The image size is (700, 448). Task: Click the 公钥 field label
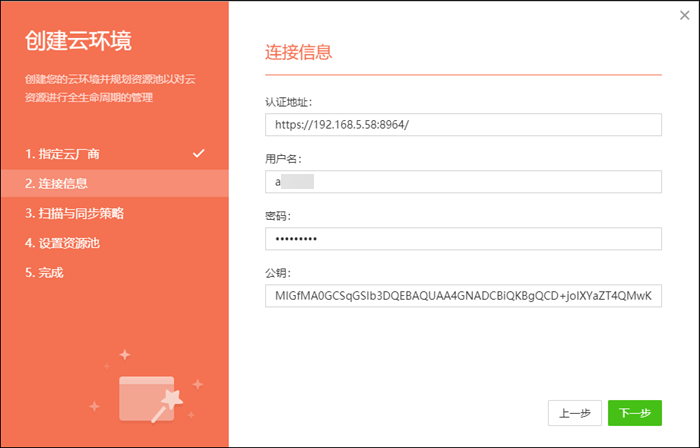(x=277, y=272)
